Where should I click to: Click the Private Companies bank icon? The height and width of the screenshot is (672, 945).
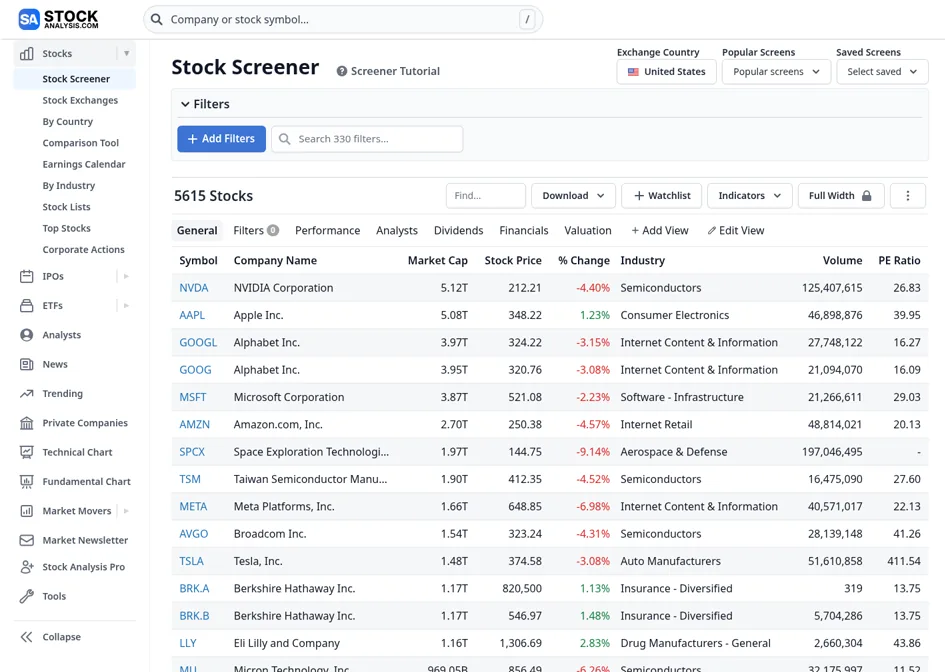tap(27, 423)
